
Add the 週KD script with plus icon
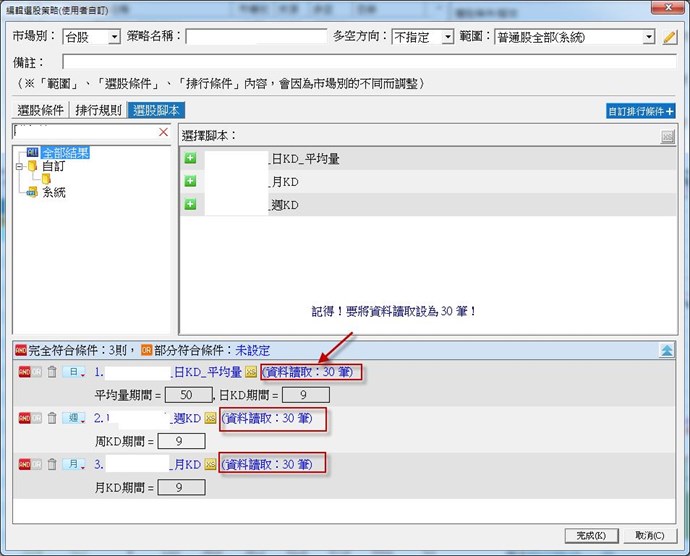pyautogui.click(x=190, y=205)
